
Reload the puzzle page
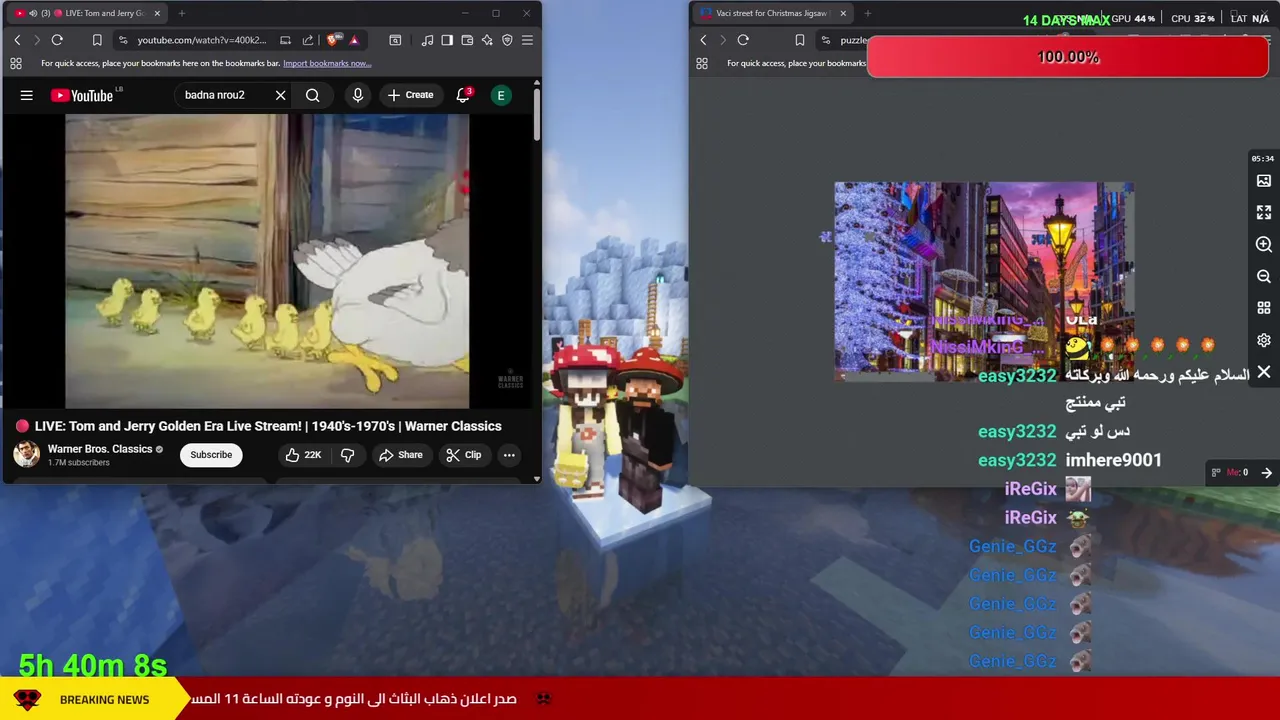(x=743, y=40)
